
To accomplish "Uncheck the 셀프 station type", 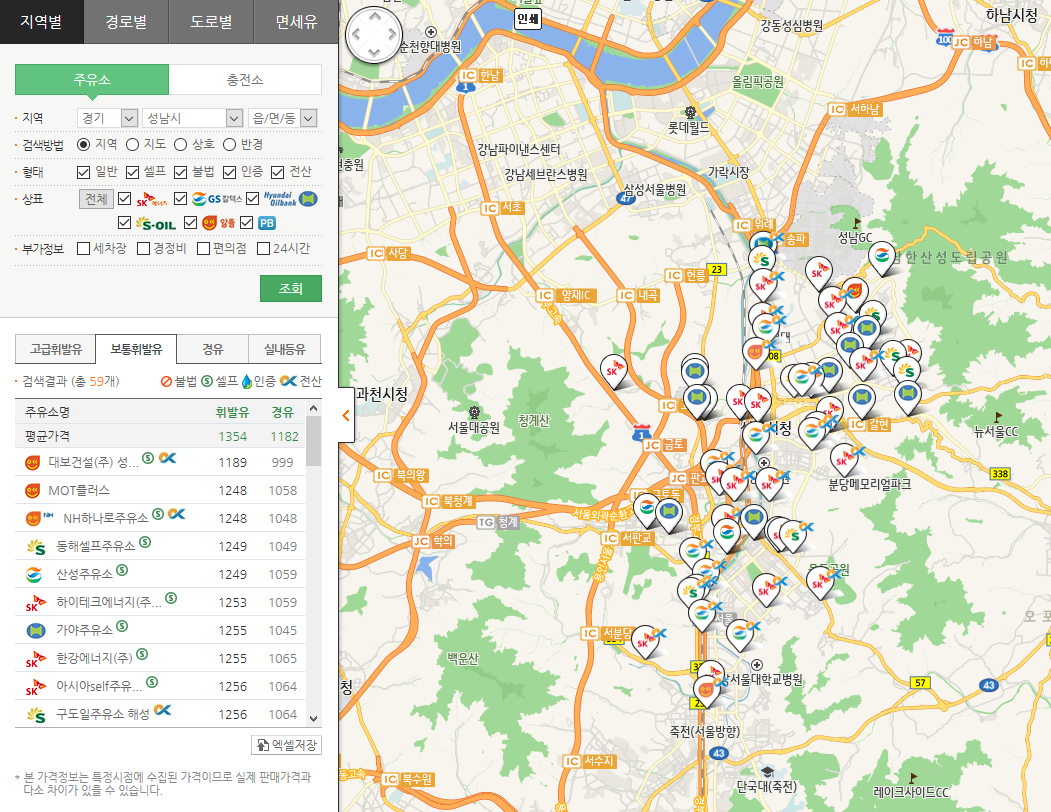I will tap(133, 172).
